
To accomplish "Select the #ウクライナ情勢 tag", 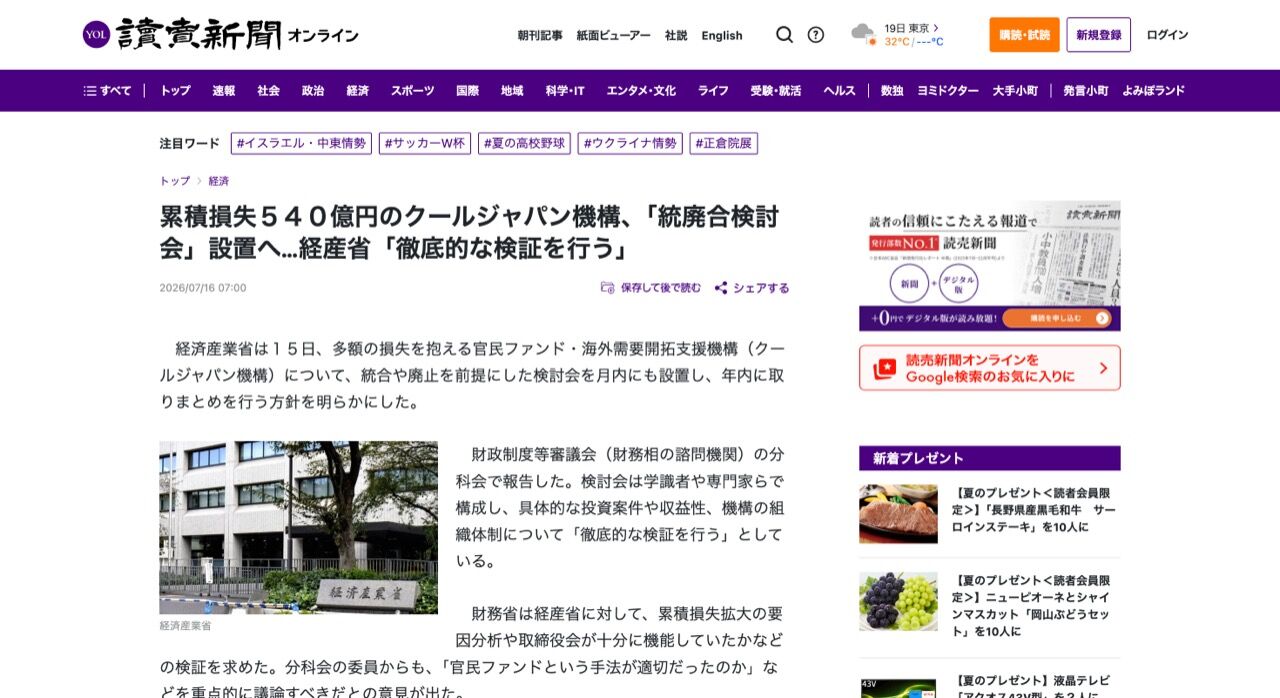I will (630, 143).
